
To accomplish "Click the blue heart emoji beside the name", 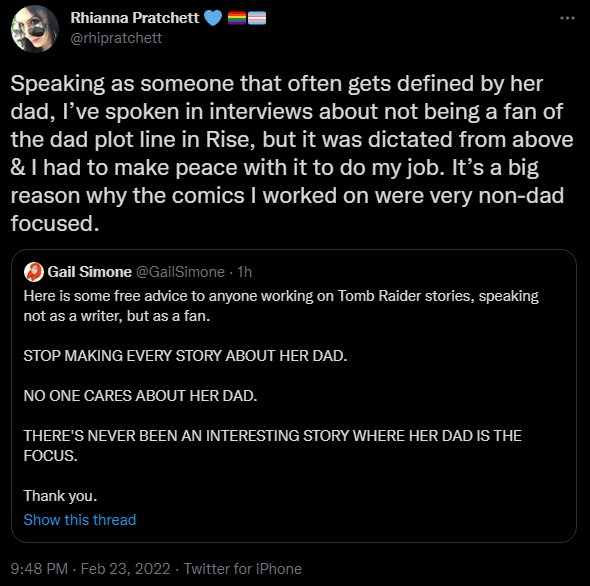I will pos(213,18).
